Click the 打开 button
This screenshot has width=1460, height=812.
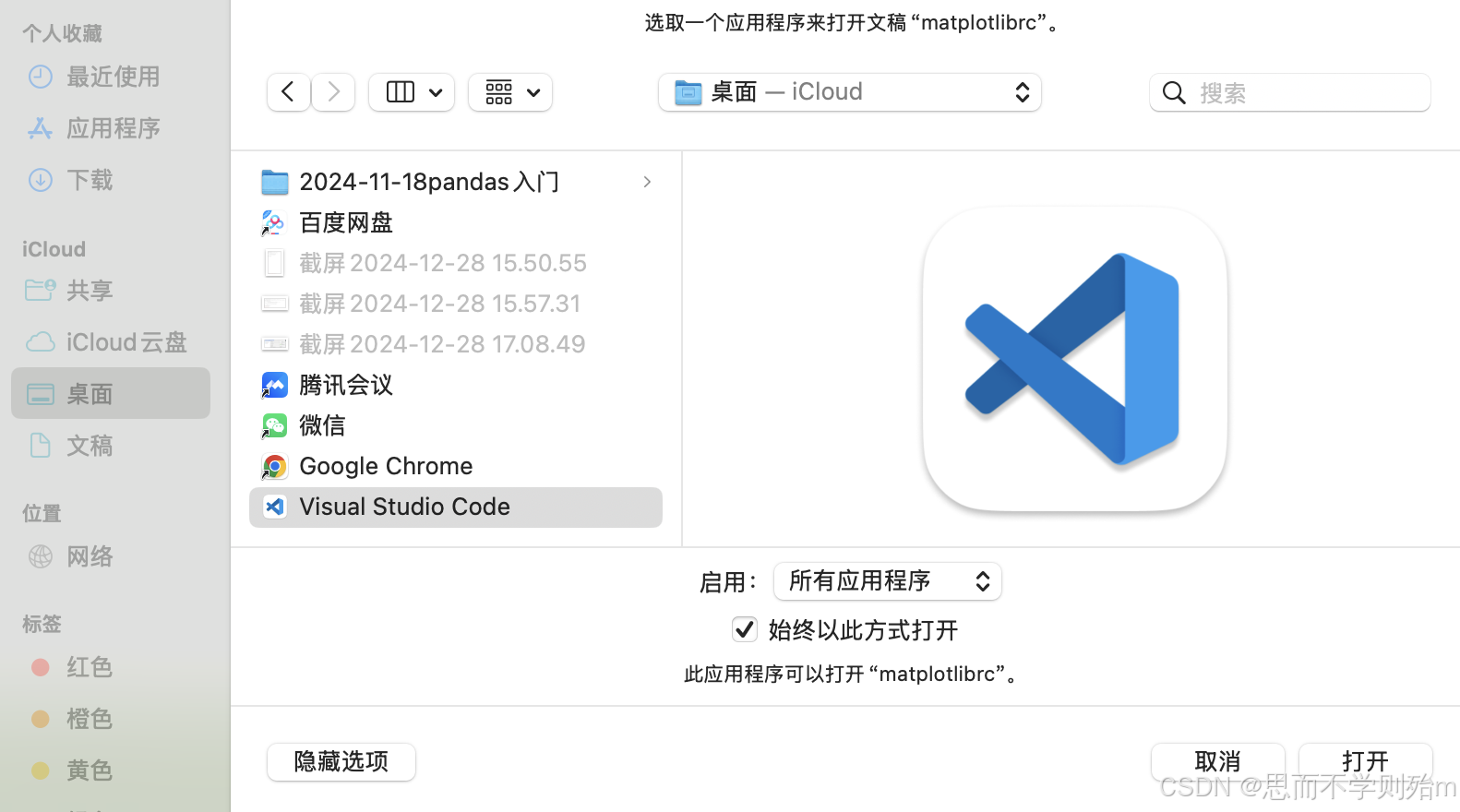[x=1366, y=762]
